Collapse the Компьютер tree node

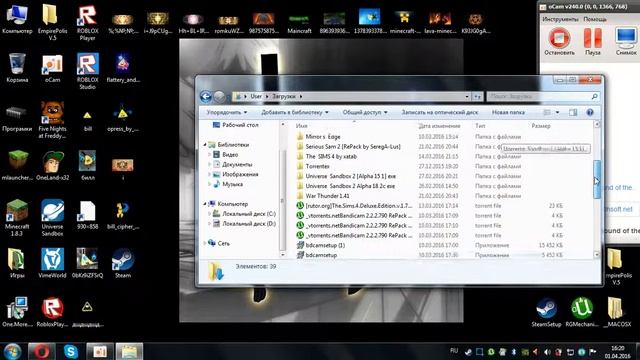point(205,204)
